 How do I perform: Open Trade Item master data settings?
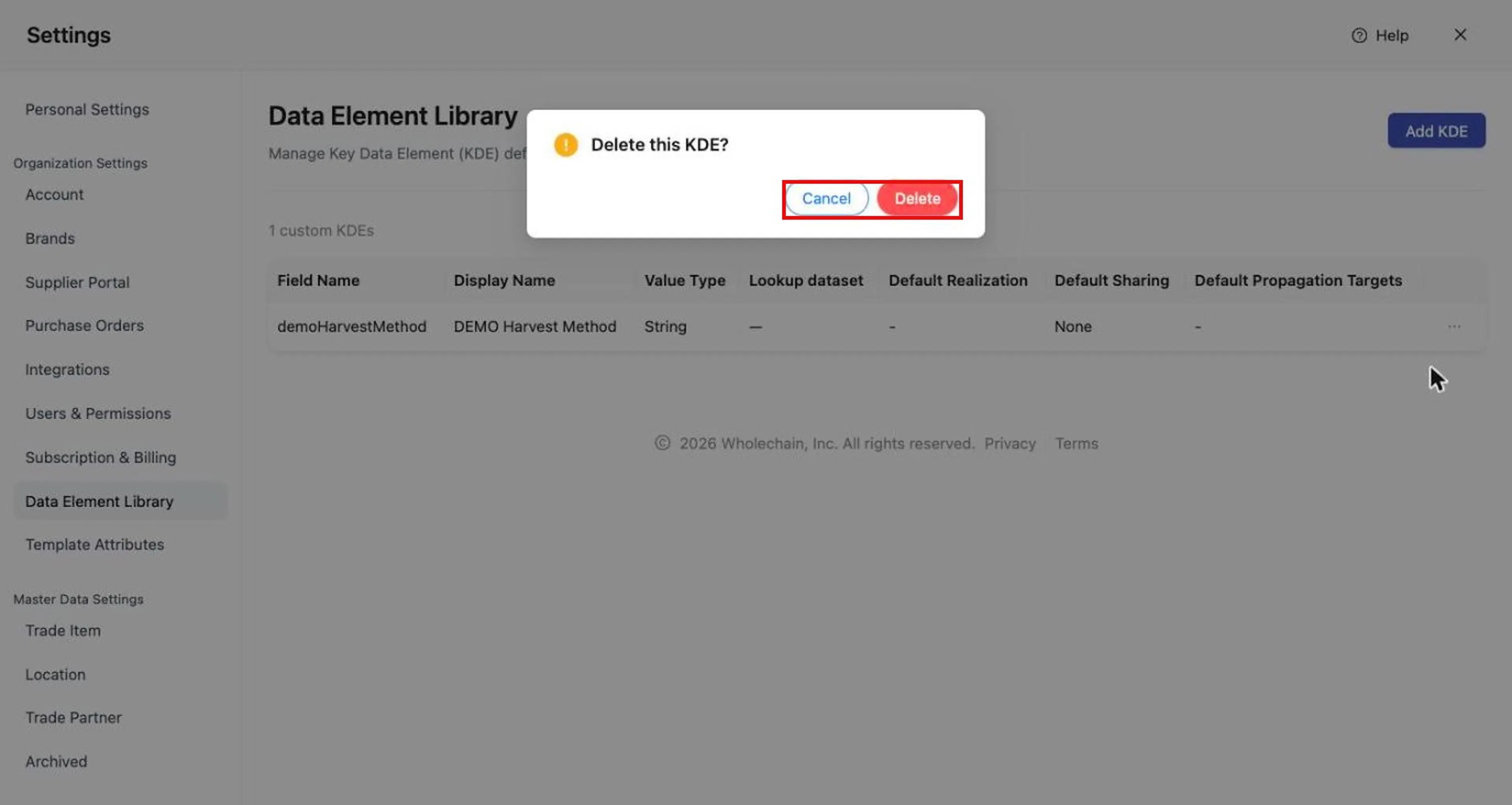pyautogui.click(x=63, y=631)
